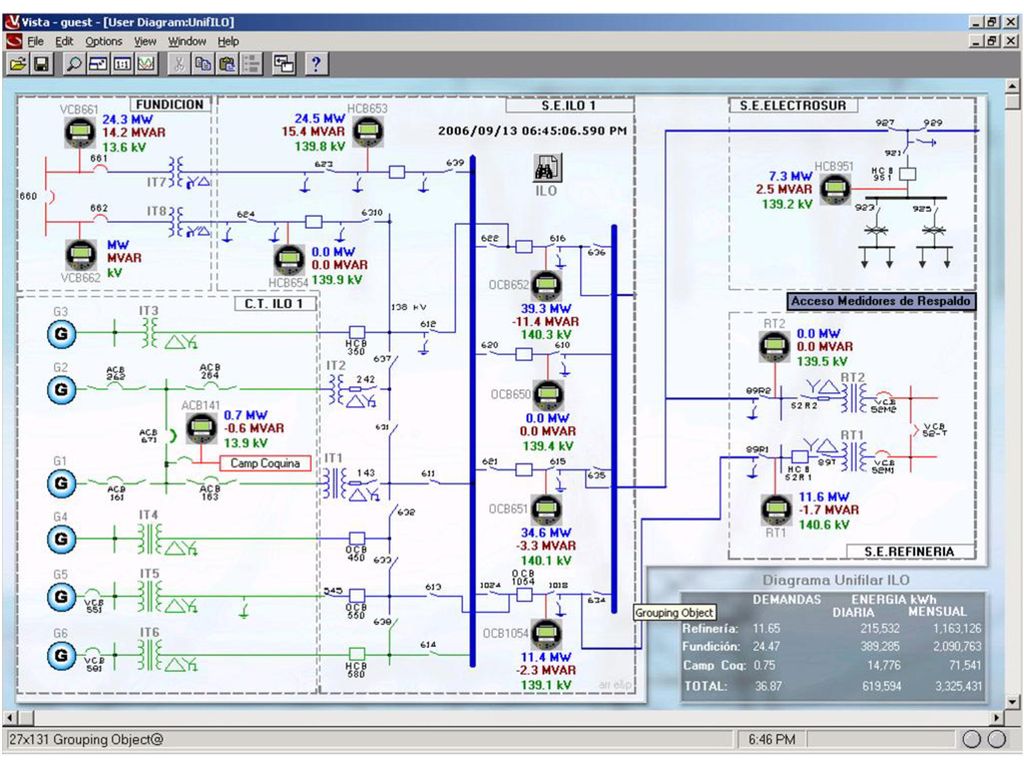Viewport: 1024px width, 768px height.
Task: Open the OCB651 meter icon
Action: coord(546,509)
